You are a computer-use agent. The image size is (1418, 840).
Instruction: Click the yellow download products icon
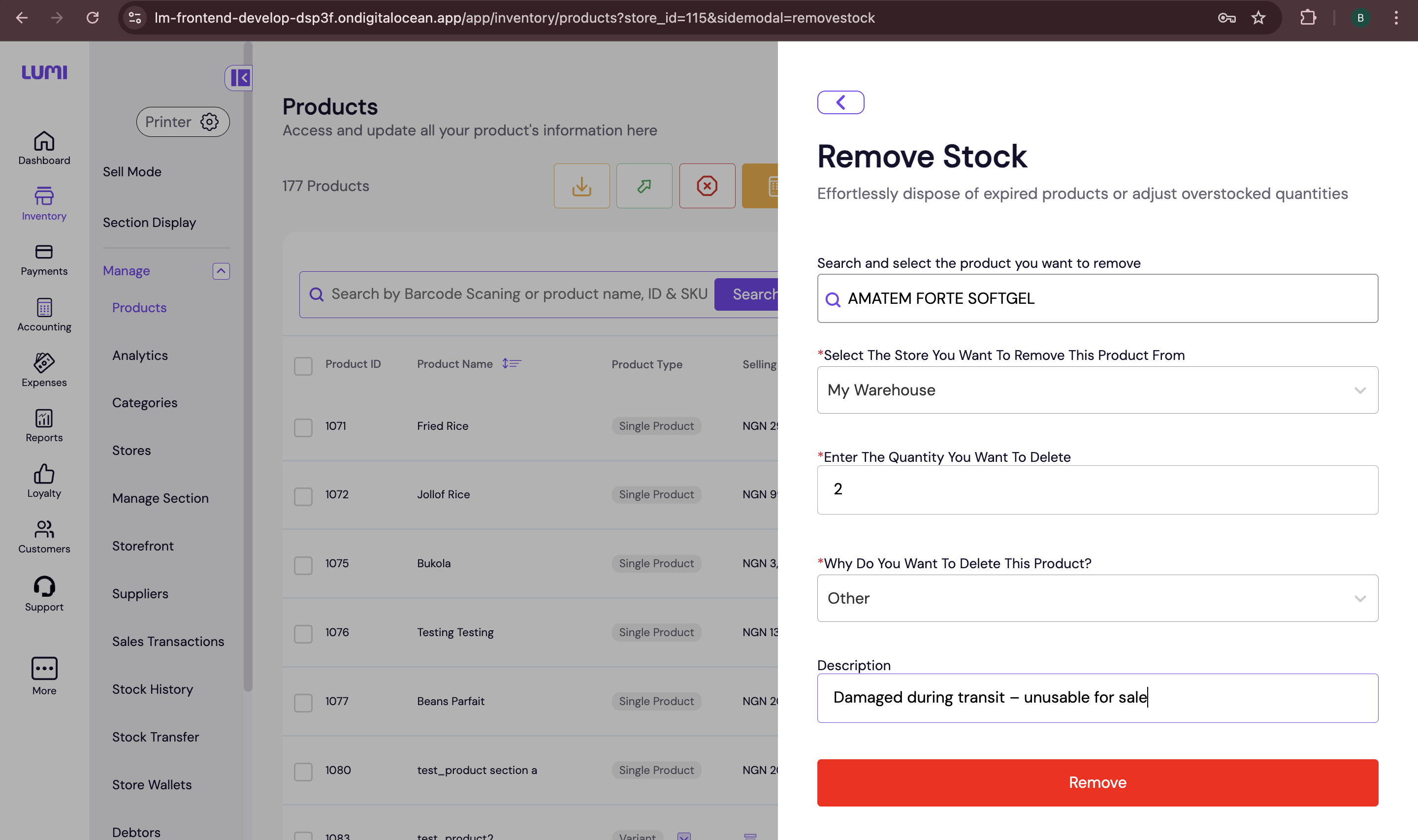click(581, 186)
